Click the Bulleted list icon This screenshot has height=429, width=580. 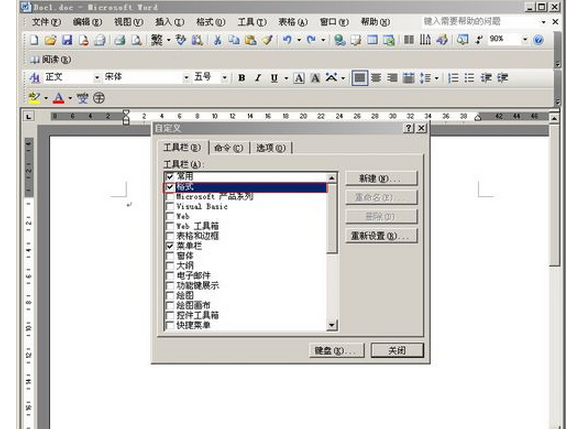(x=469, y=78)
